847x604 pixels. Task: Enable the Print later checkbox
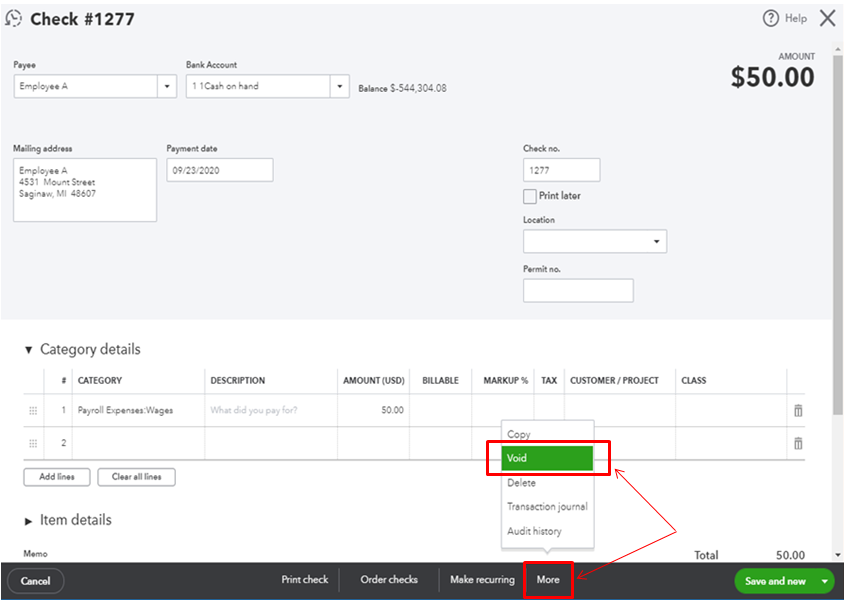coord(529,196)
